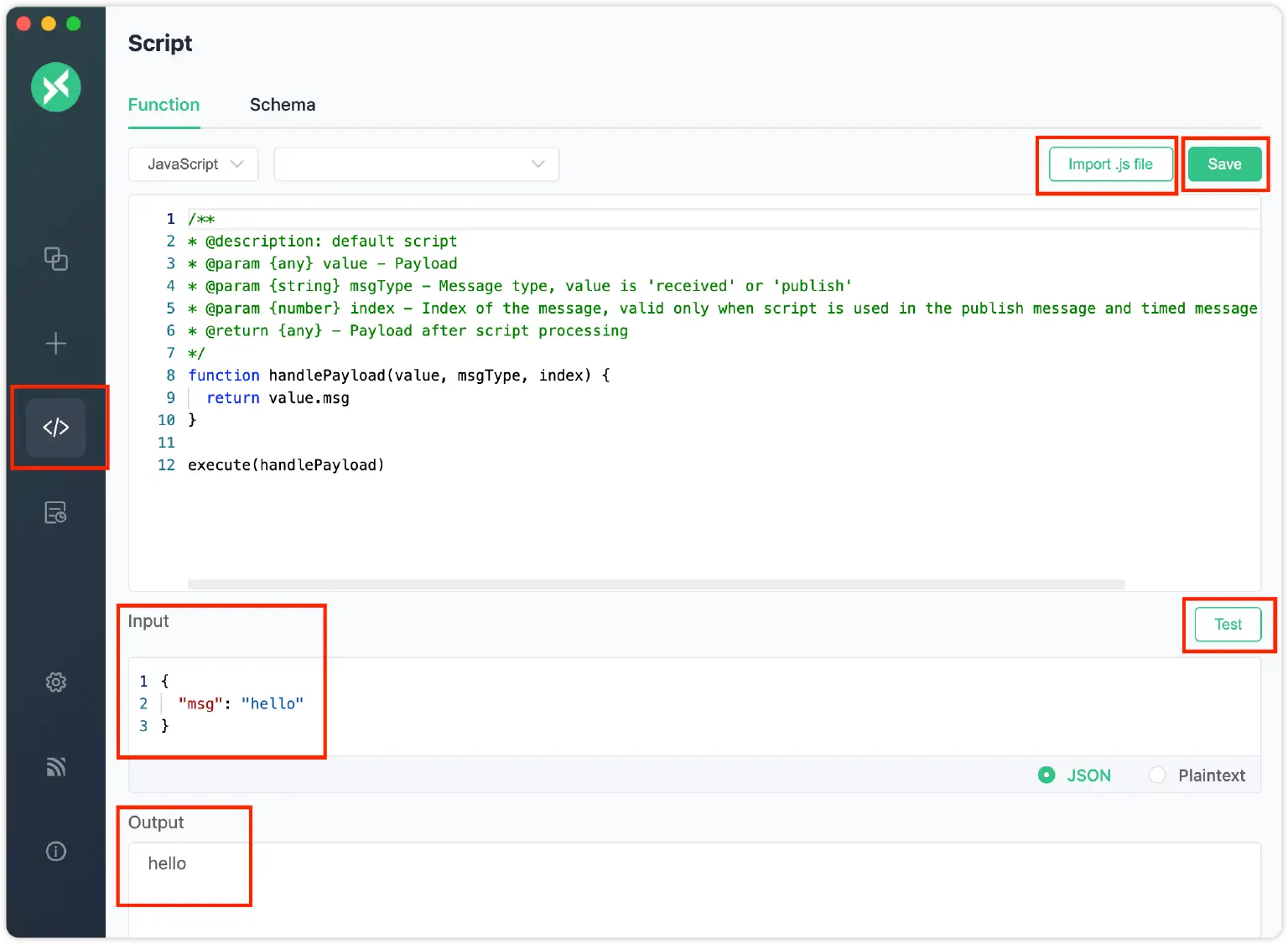The image size is (1288, 944).
Task: Open the JavaScript language dropdown
Action: click(x=193, y=163)
